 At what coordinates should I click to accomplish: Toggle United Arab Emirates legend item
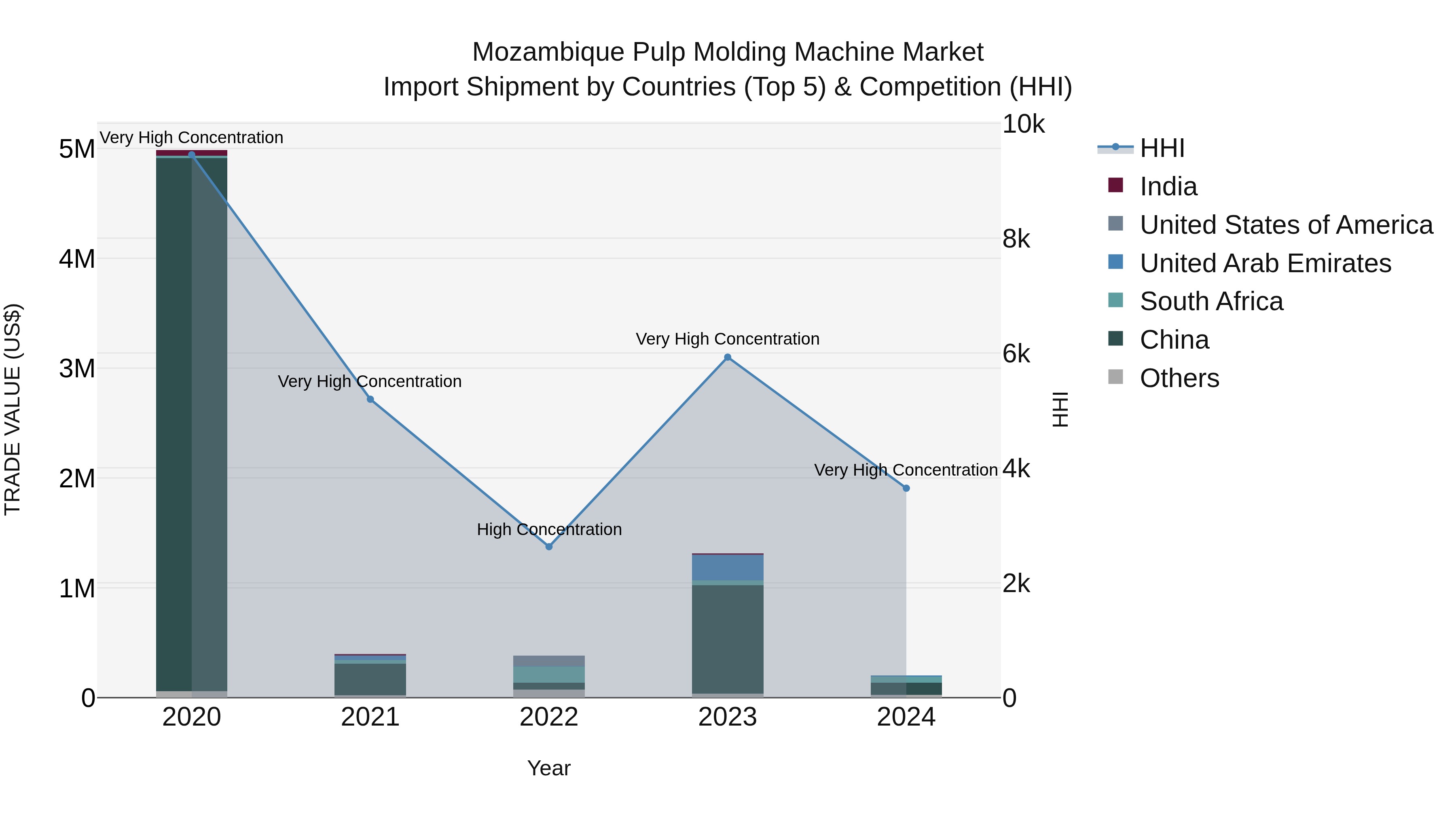(1249, 263)
